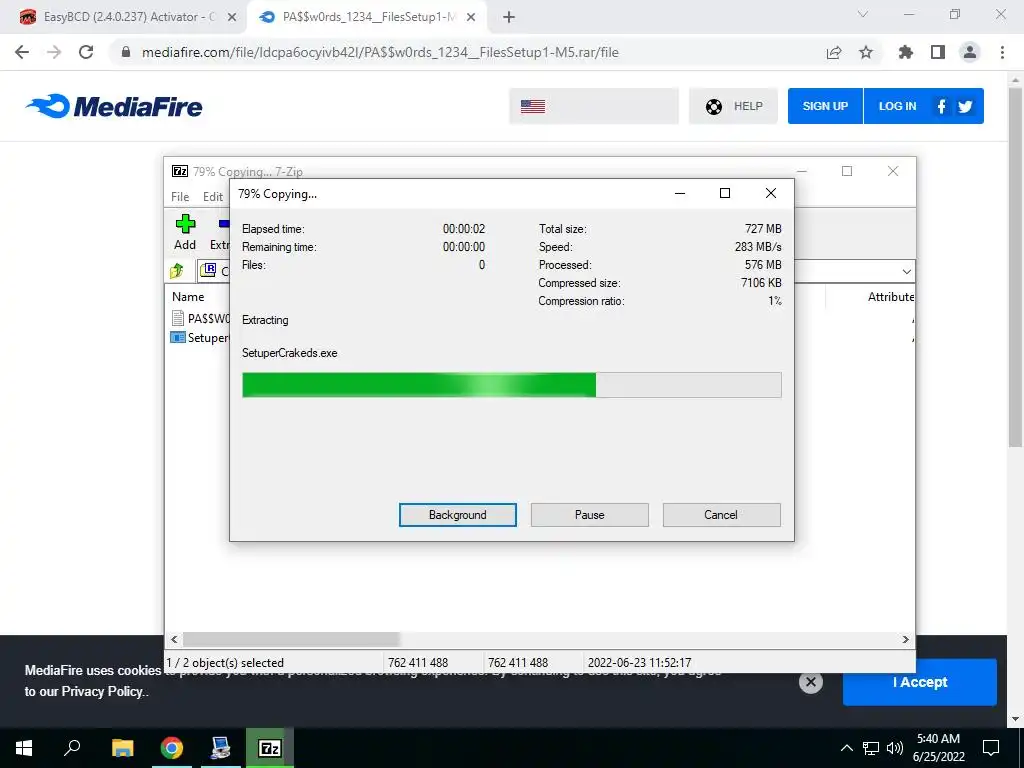Switch to the PA$$w0rds_1234 MediaFire tab

(366, 17)
